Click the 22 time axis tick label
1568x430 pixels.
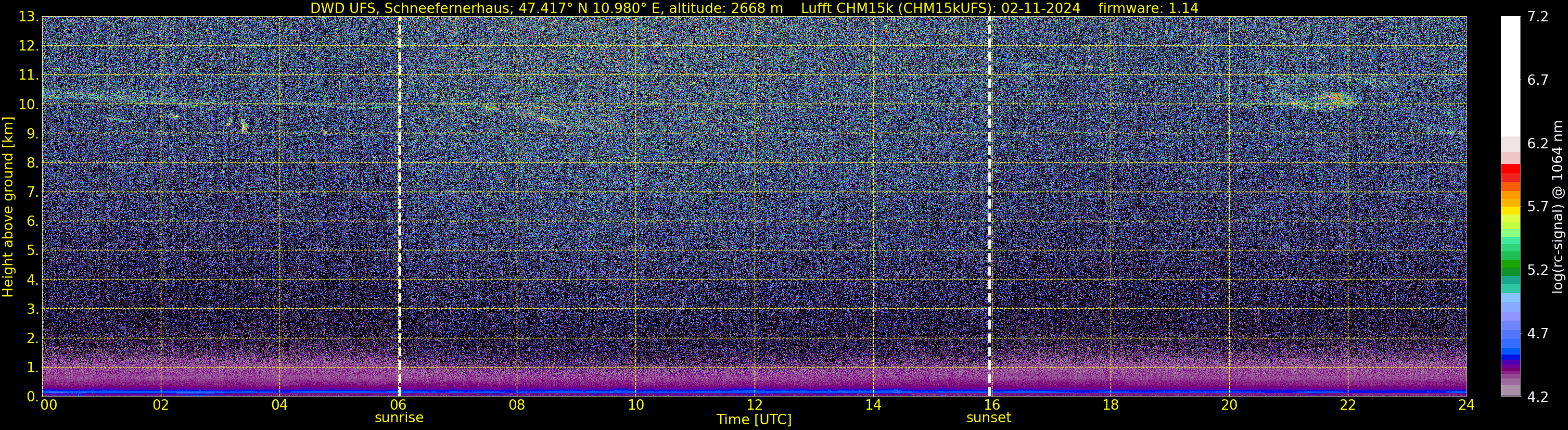(1348, 406)
